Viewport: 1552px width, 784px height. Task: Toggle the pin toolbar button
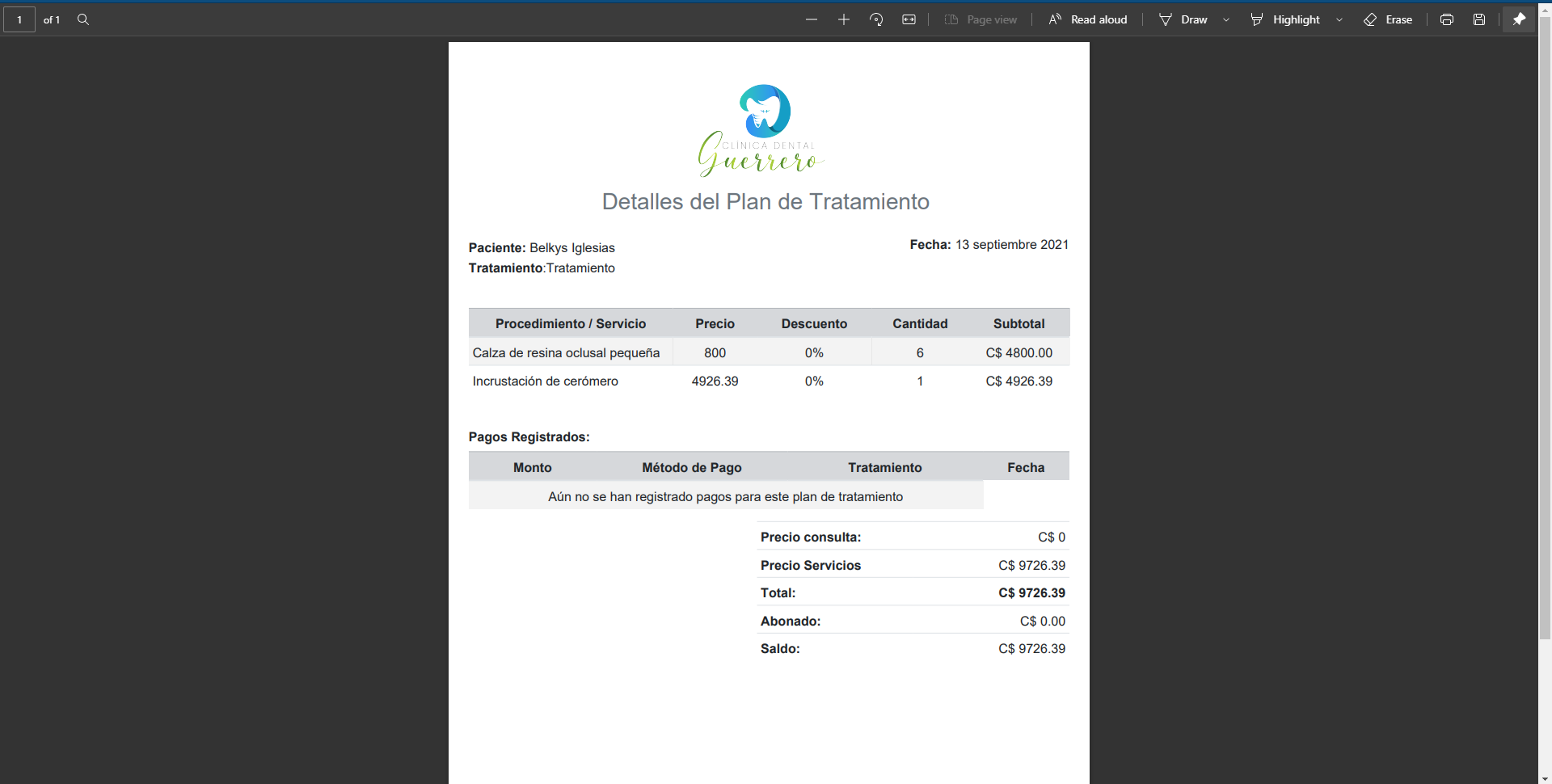pos(1520,19)
